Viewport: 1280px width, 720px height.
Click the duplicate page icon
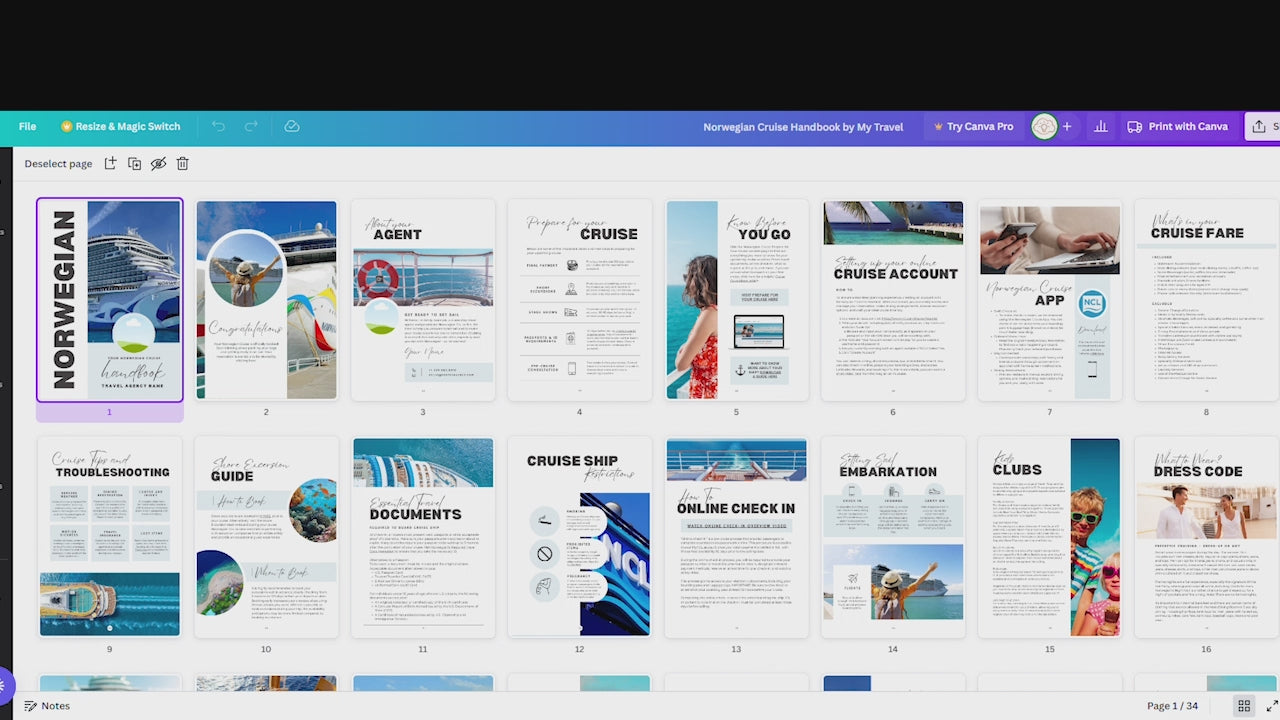134,163
